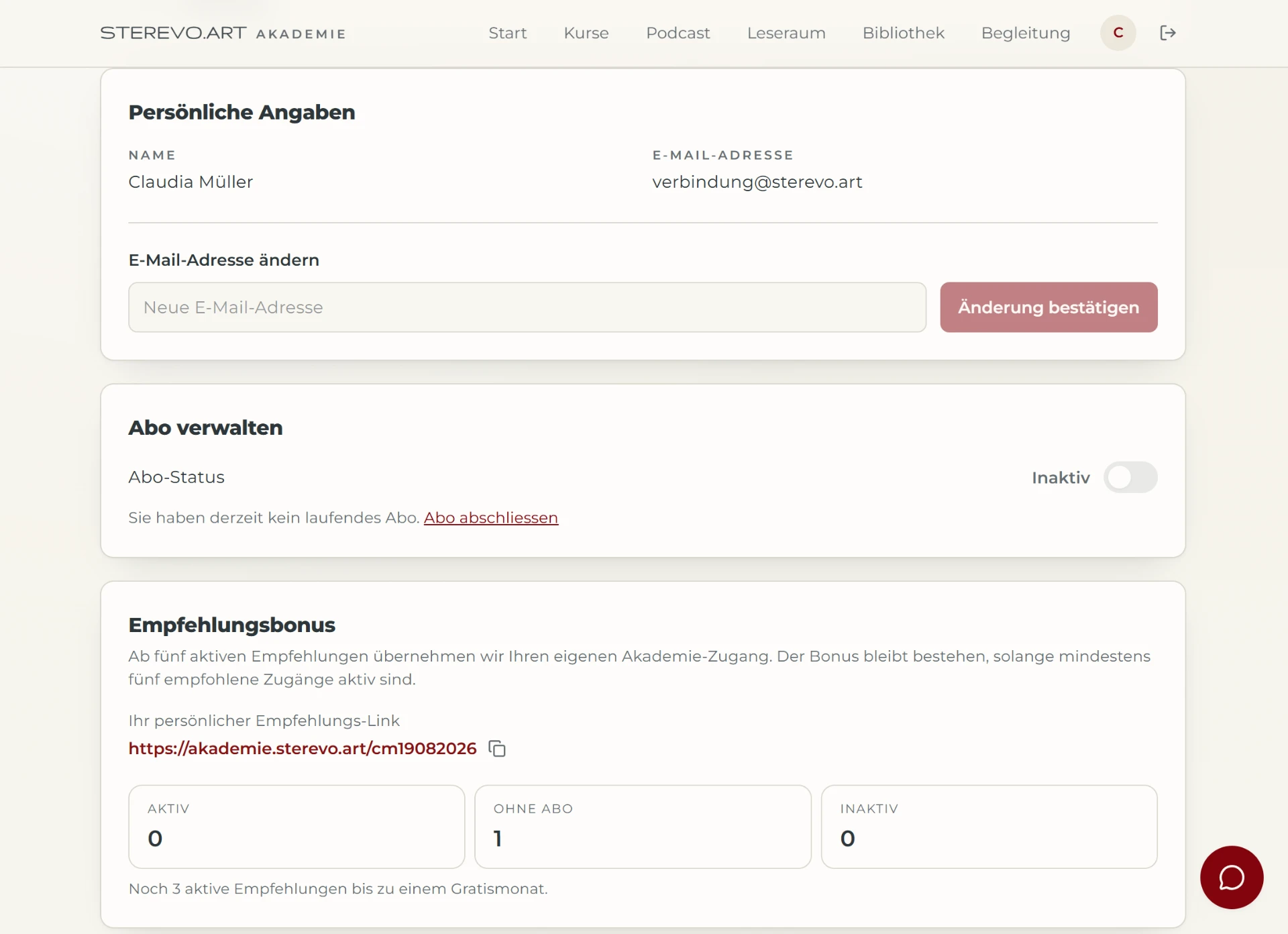Click the "E-Mail-Adresse ändern" label

tap(223, 260)
